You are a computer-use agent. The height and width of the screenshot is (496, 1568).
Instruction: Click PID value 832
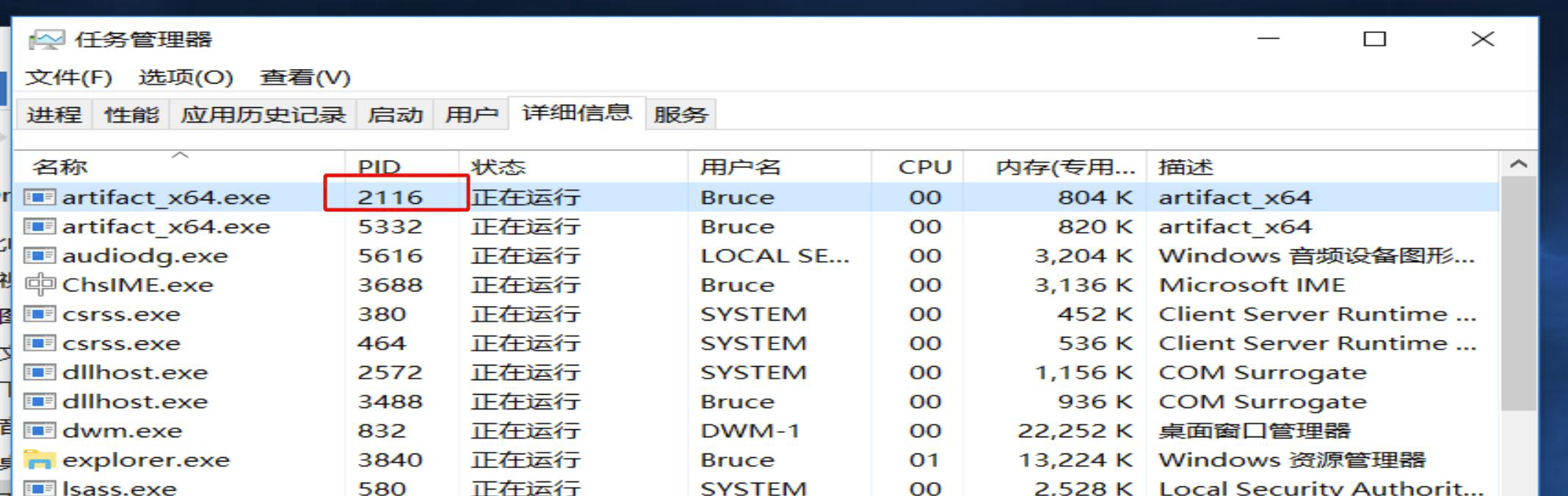click(382, 431)
